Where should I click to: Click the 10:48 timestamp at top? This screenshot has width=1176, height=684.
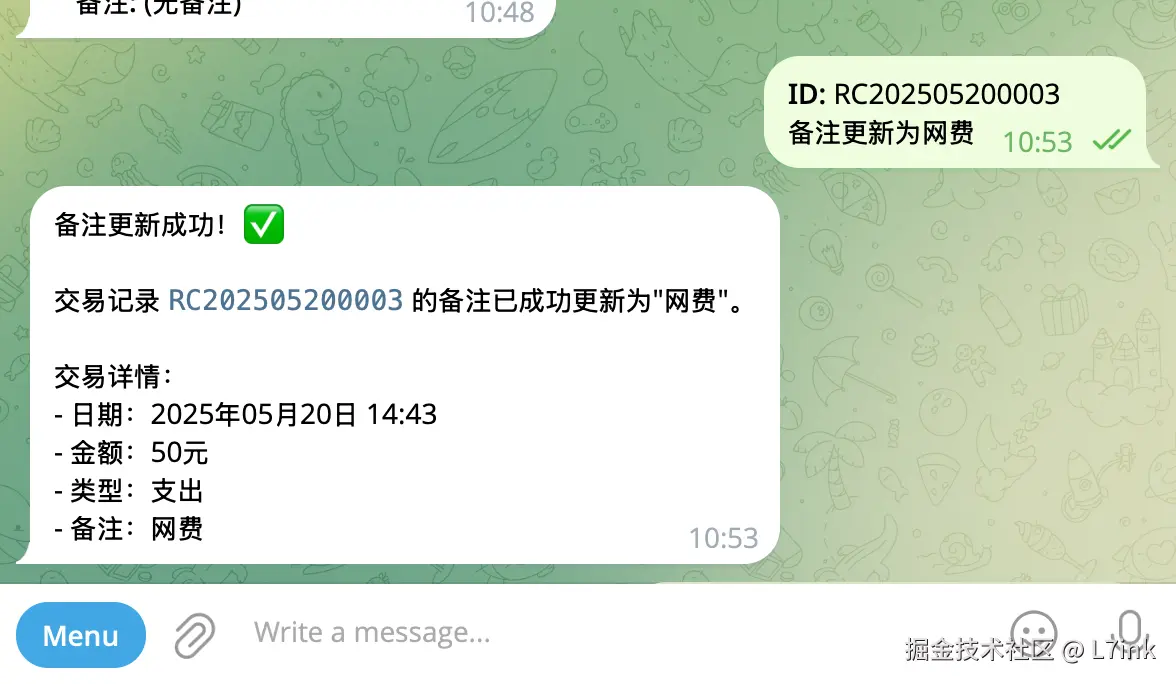(500, 13)
